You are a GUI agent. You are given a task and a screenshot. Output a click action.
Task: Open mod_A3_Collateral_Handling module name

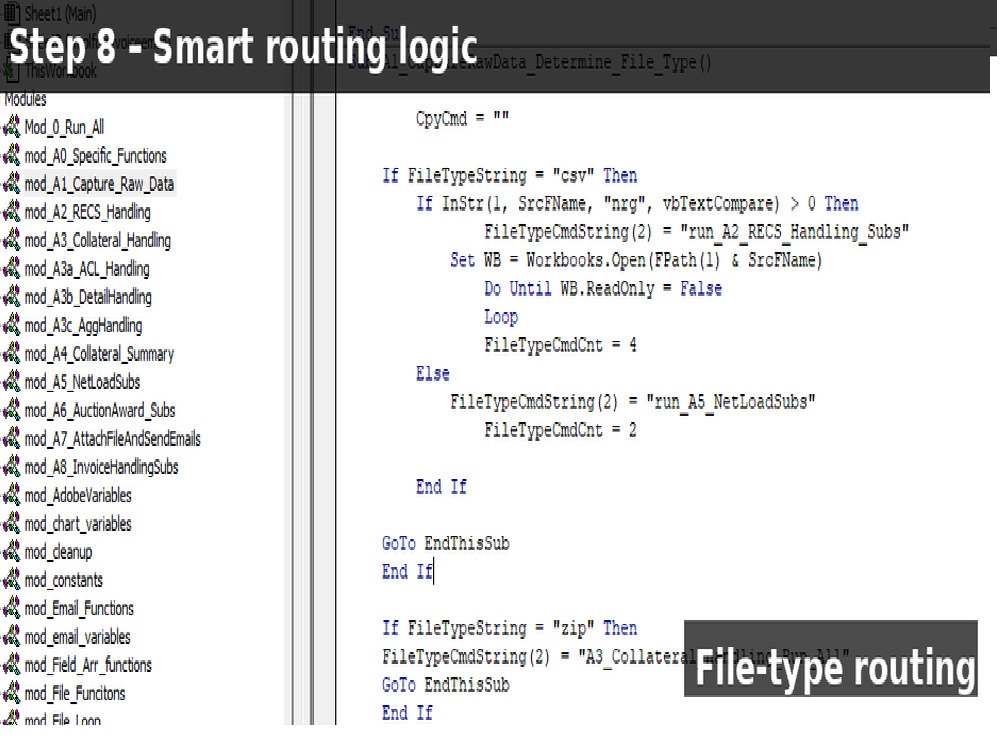[98, 241]
